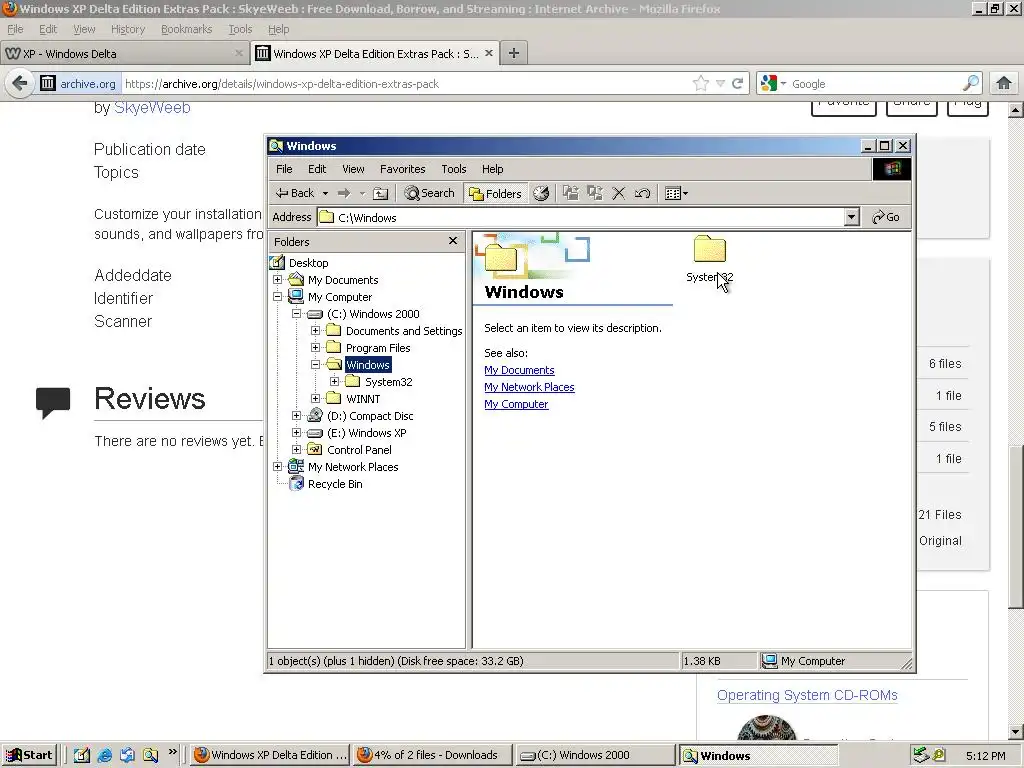Click the Firefox page vertical scrollbar thumb

click(1016, 527)
